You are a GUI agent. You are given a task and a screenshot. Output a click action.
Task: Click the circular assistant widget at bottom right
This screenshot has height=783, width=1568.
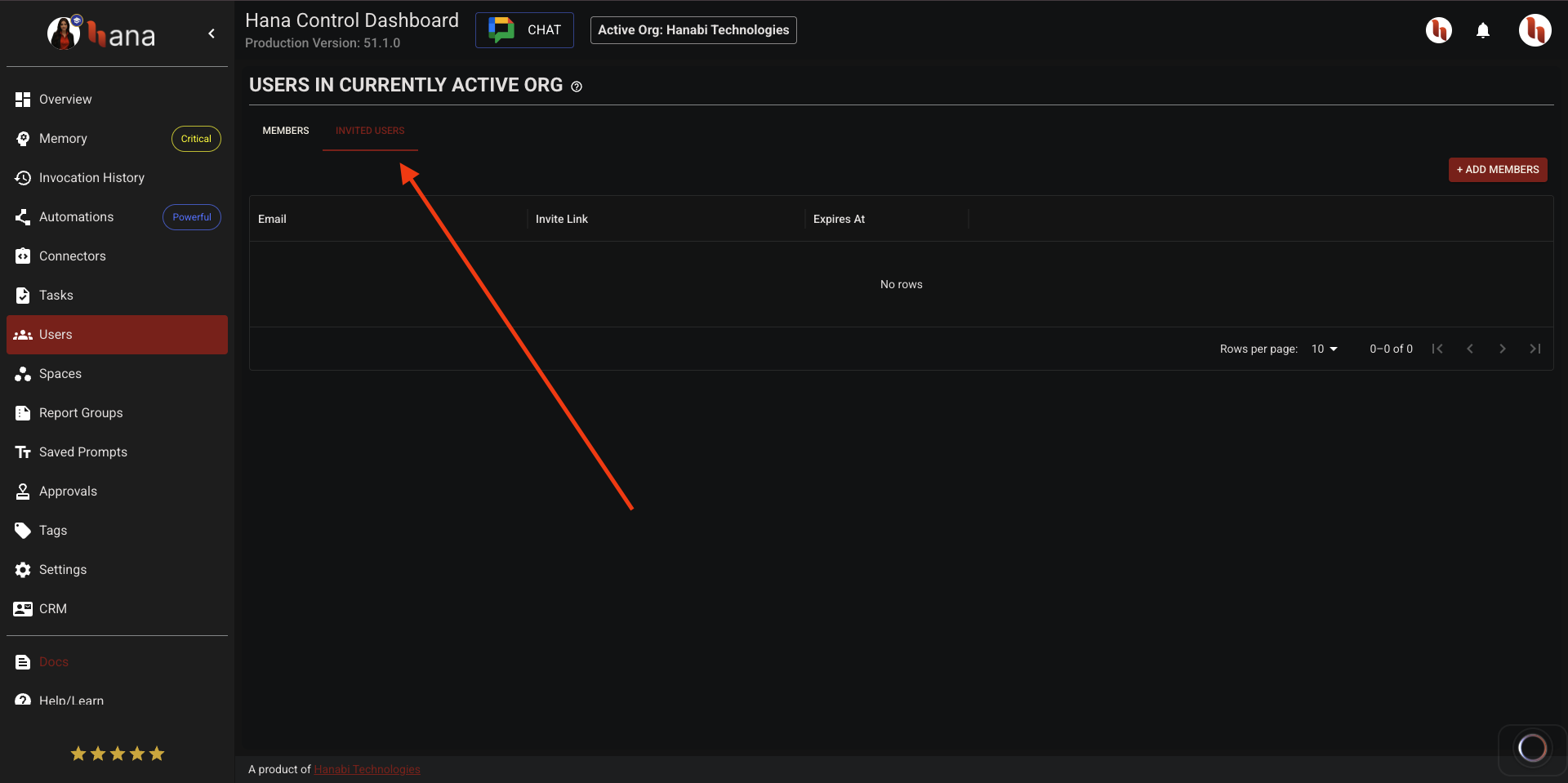pyautogui.click(x=1532, y=747)
